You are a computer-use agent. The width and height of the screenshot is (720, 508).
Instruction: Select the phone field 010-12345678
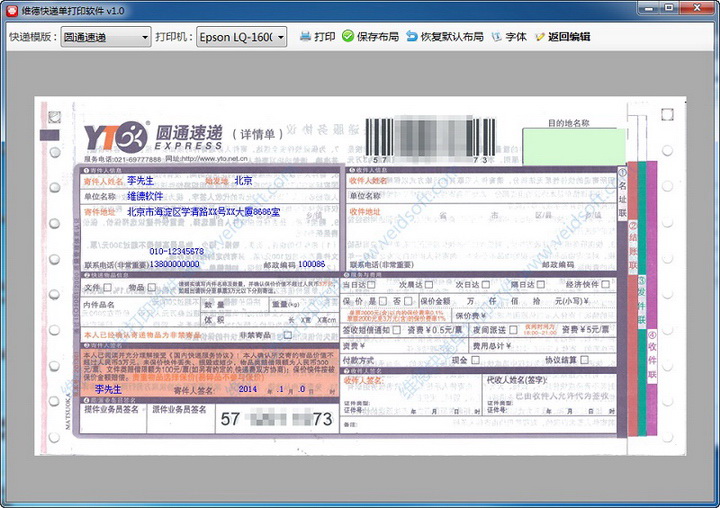(176, 251)
